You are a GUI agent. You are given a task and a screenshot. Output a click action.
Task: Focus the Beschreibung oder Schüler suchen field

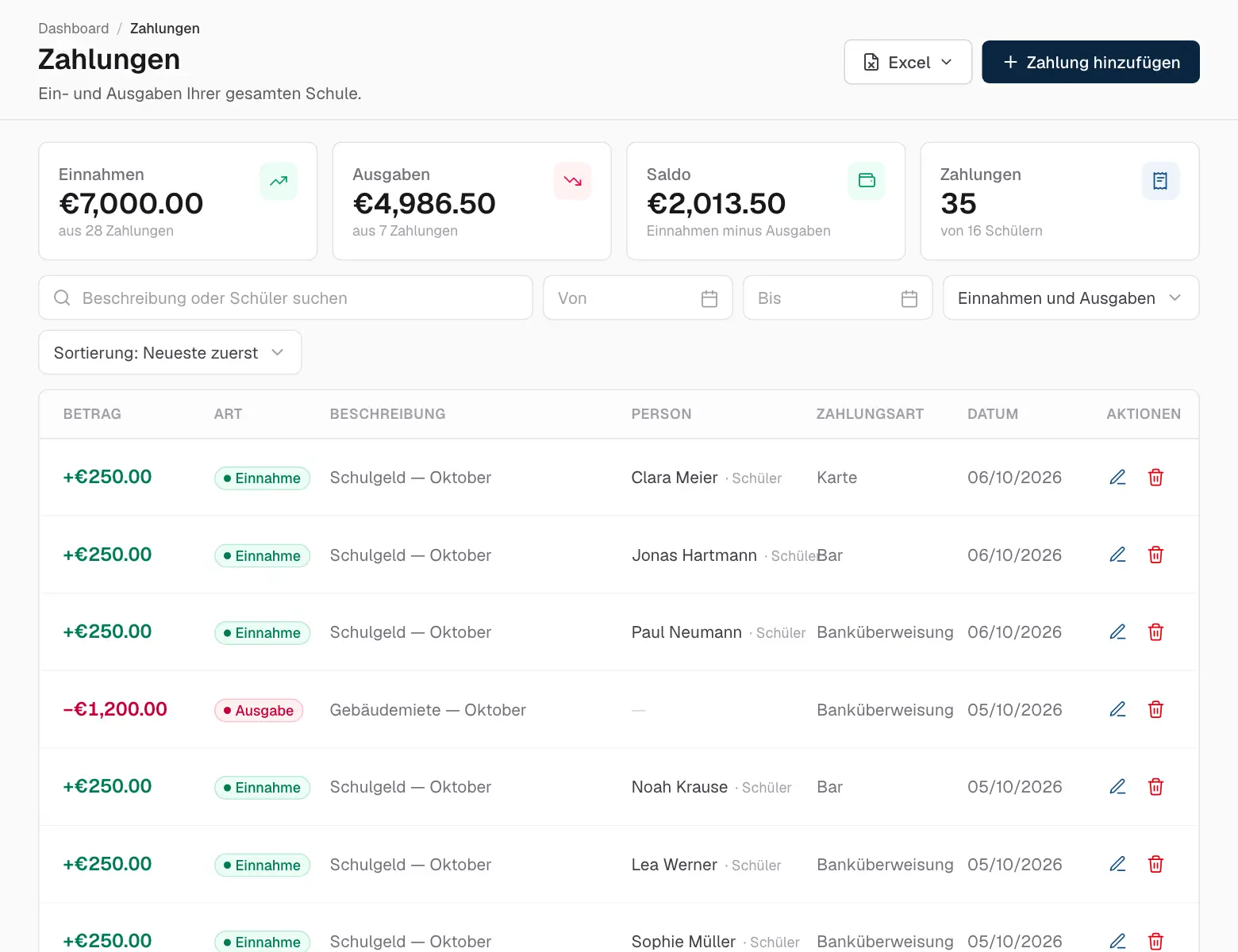point(286,298)
